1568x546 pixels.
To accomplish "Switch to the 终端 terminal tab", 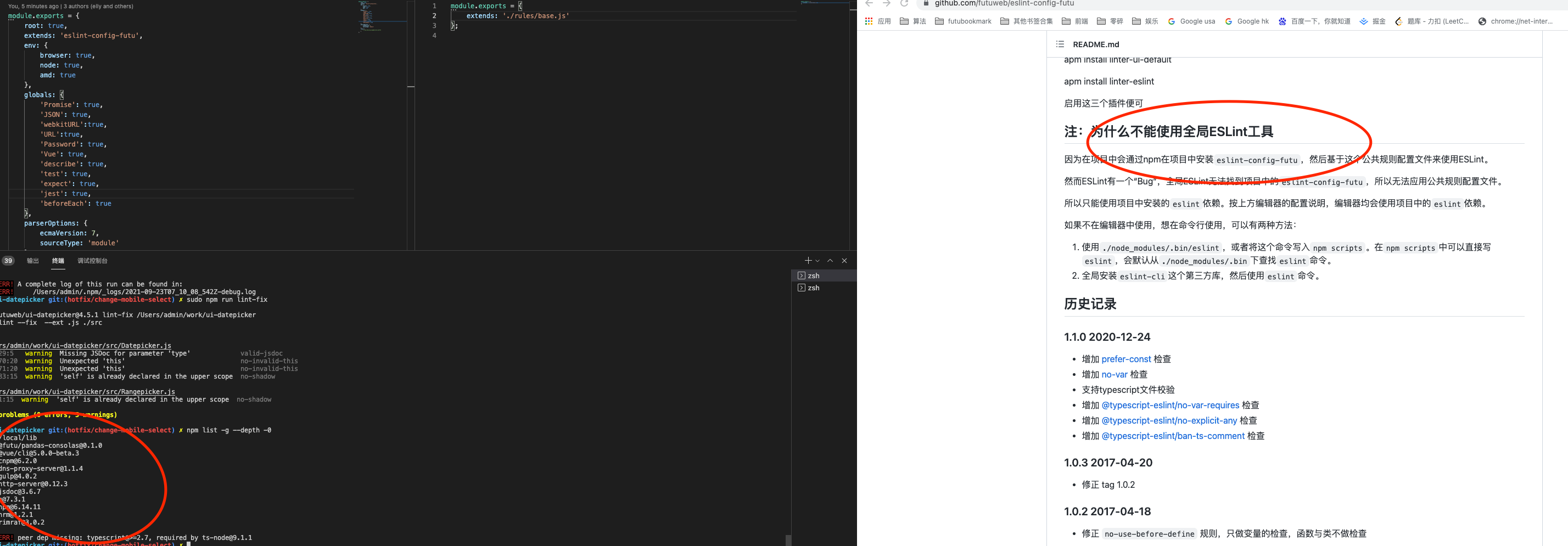I will click(x=58, y=261).
